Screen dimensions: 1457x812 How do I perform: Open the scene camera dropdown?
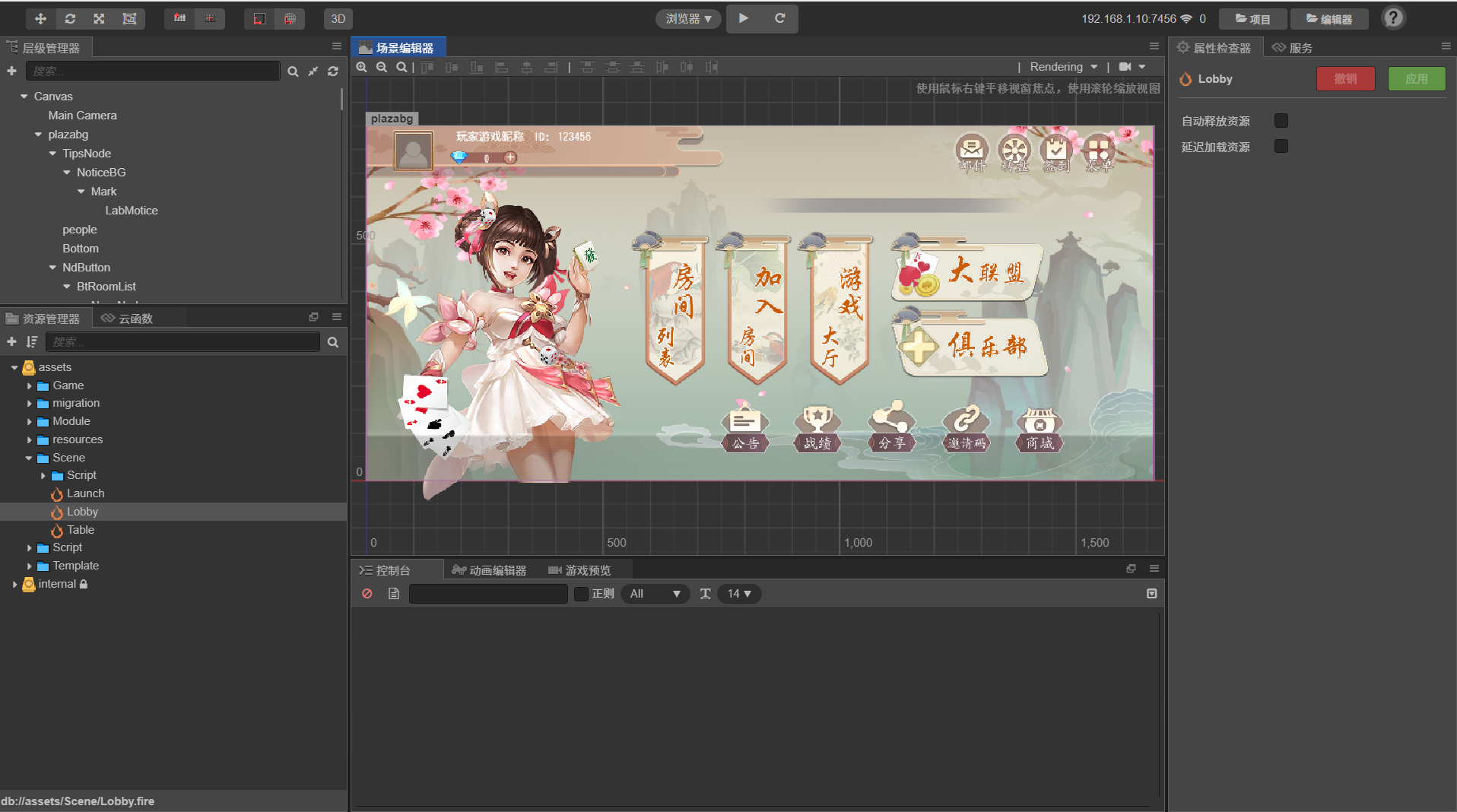[1132, 67]
